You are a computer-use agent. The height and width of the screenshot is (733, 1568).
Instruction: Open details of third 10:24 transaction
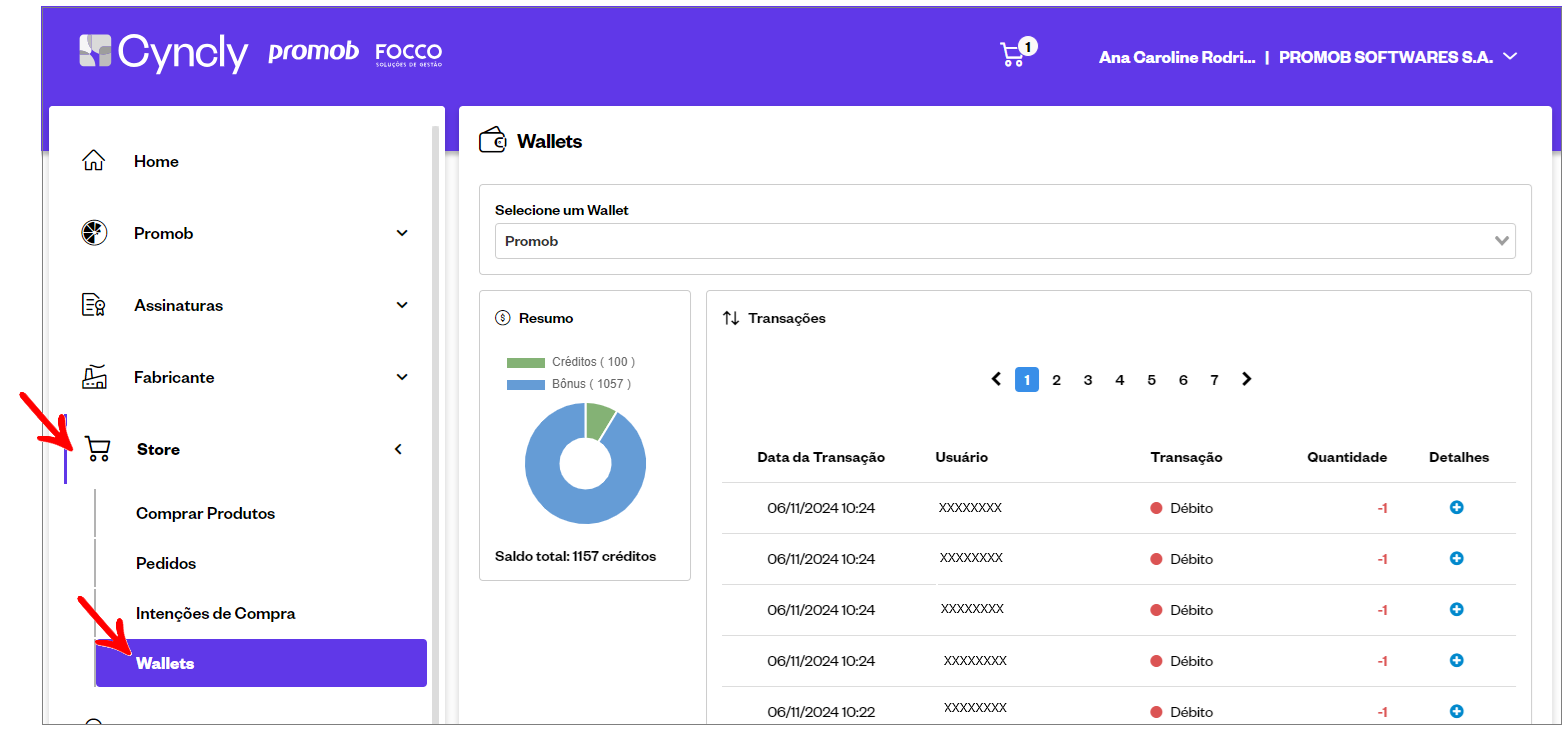[x=1456, y=609]
